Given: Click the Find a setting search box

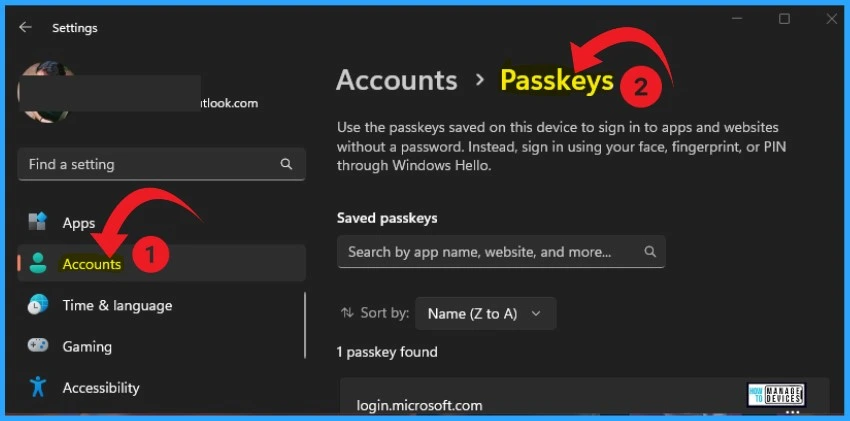Looking at the screenshot, I should point(162,164).
